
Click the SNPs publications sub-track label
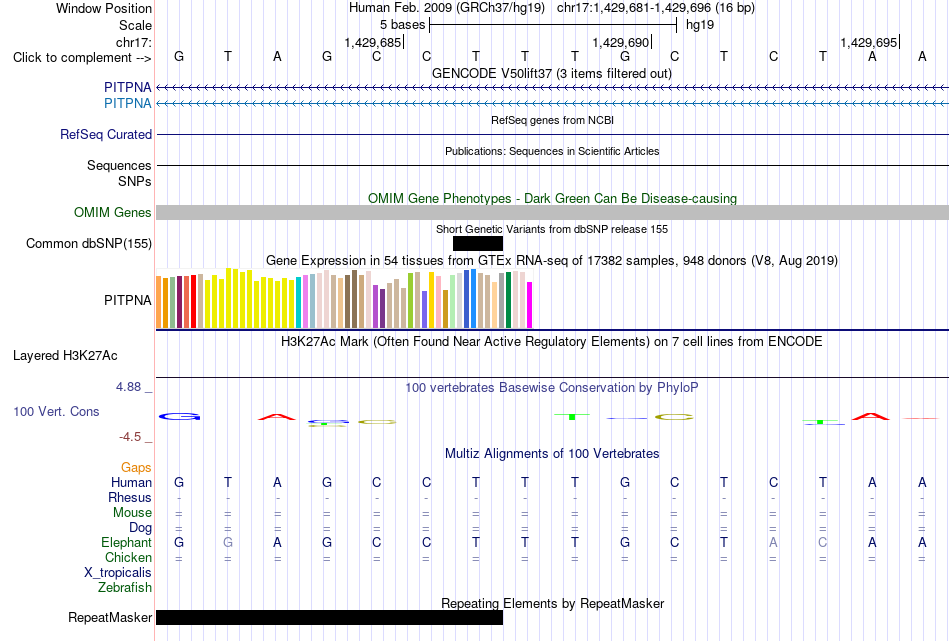[135, 181]
